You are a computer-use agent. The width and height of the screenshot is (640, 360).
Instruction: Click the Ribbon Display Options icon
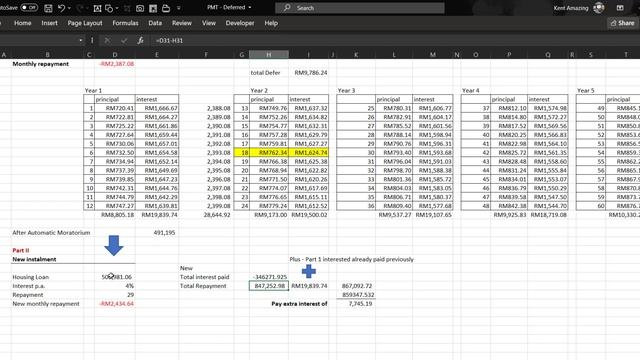pyautogui.click(x=620, y=8)
